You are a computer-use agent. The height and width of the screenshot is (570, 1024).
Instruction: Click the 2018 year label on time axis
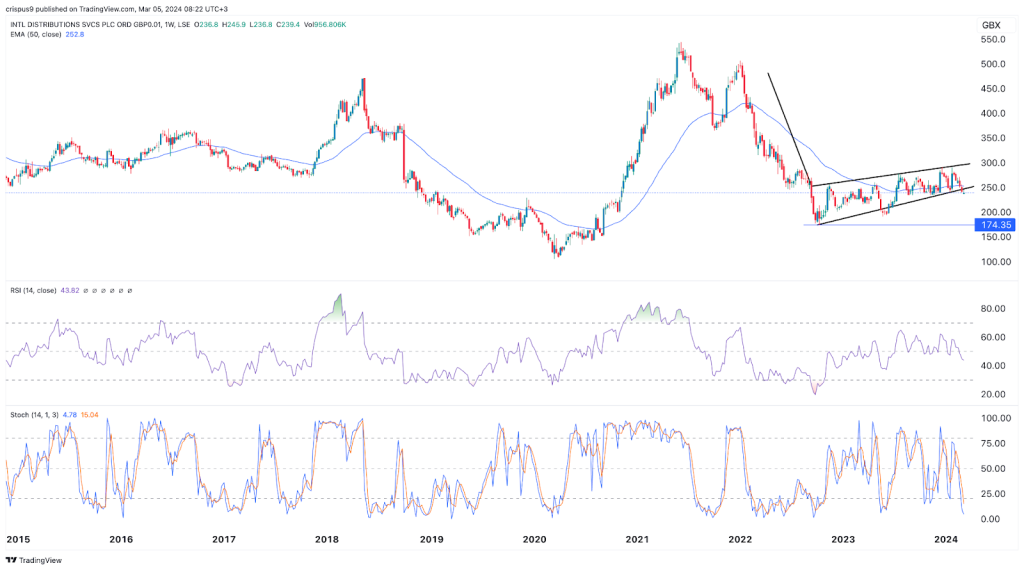pos(327,539)
